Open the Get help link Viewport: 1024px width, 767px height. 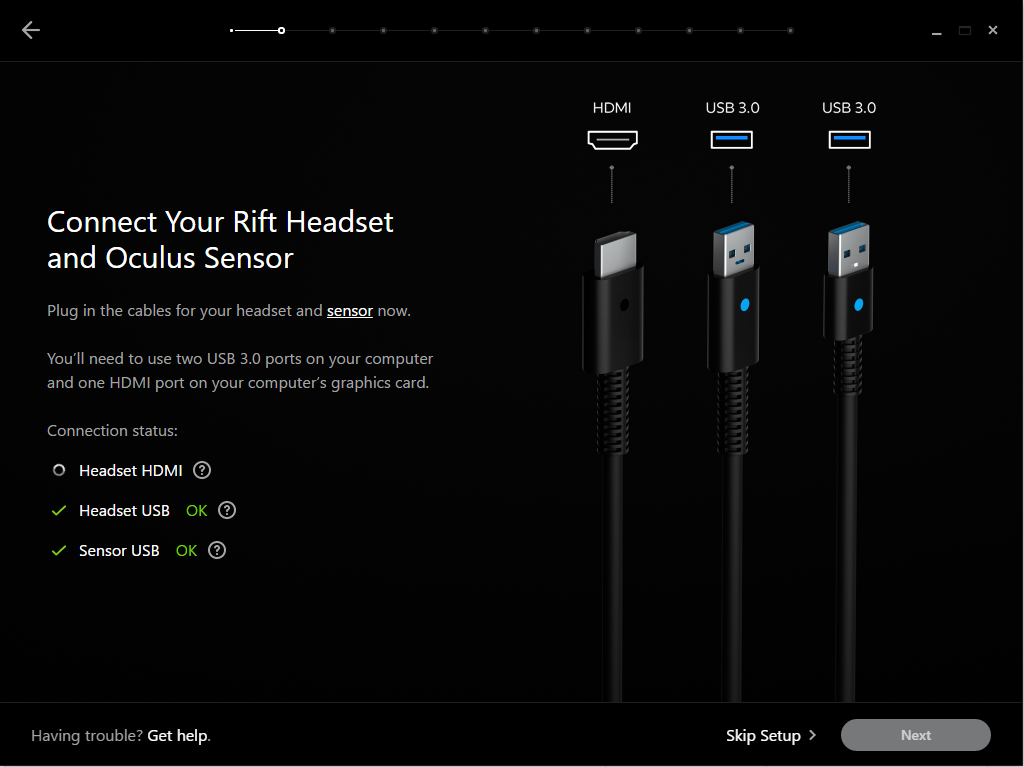[179, 735]
